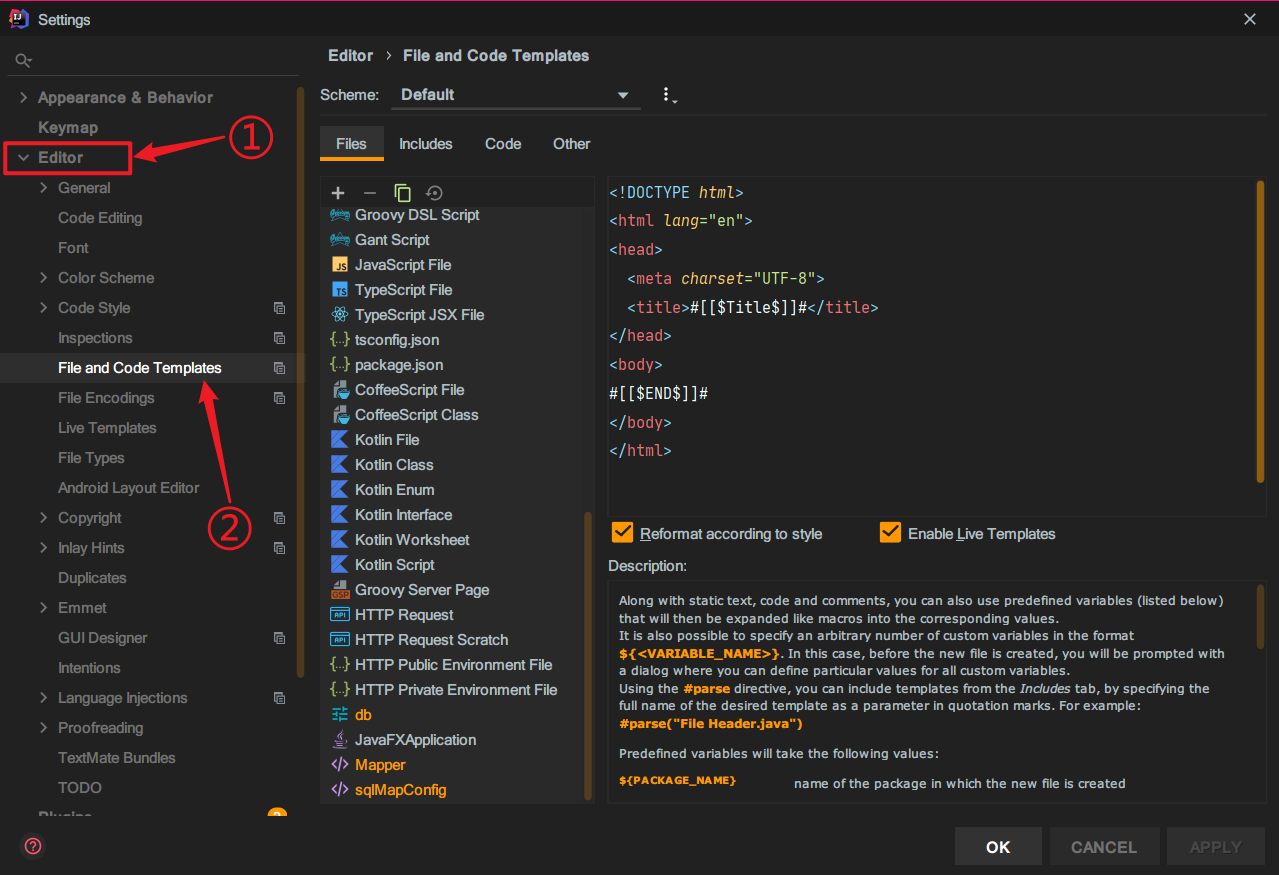Expand the Proofreading node
The height and width of the screenshot is (875, 1279).
click(43, 728)
